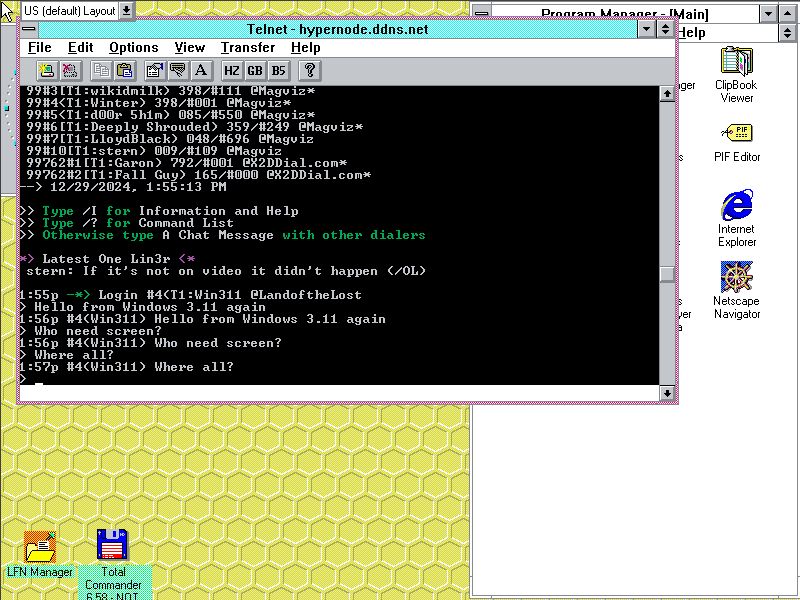
Task: Click the Paste clipboard toolbar icon
Action: point(124,70)
